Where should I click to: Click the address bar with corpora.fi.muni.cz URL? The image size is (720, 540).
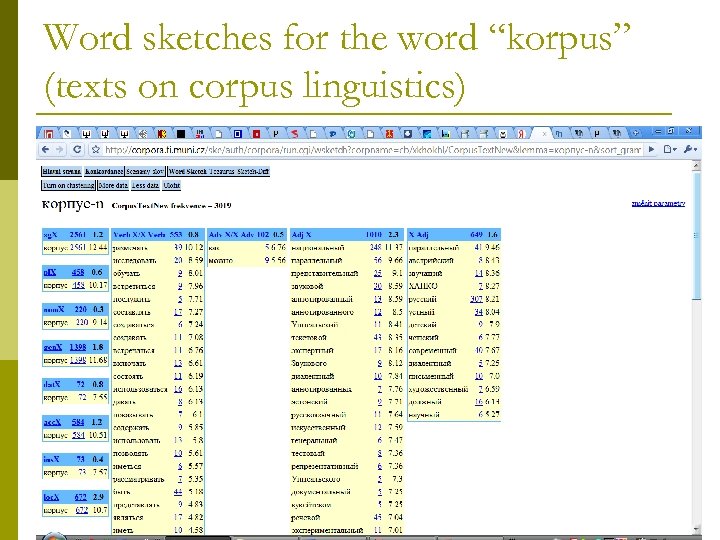pos(372,149)
